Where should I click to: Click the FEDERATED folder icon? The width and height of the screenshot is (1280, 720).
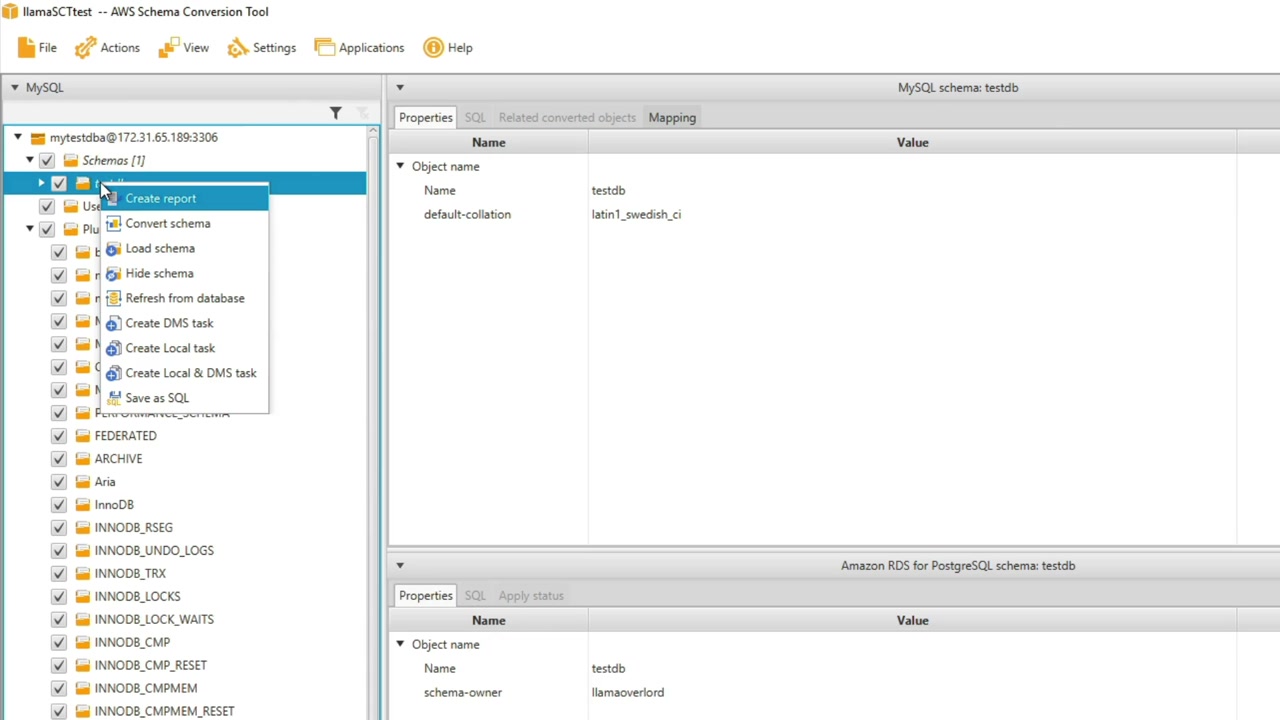pyautogui.click(x=83, y=436)
